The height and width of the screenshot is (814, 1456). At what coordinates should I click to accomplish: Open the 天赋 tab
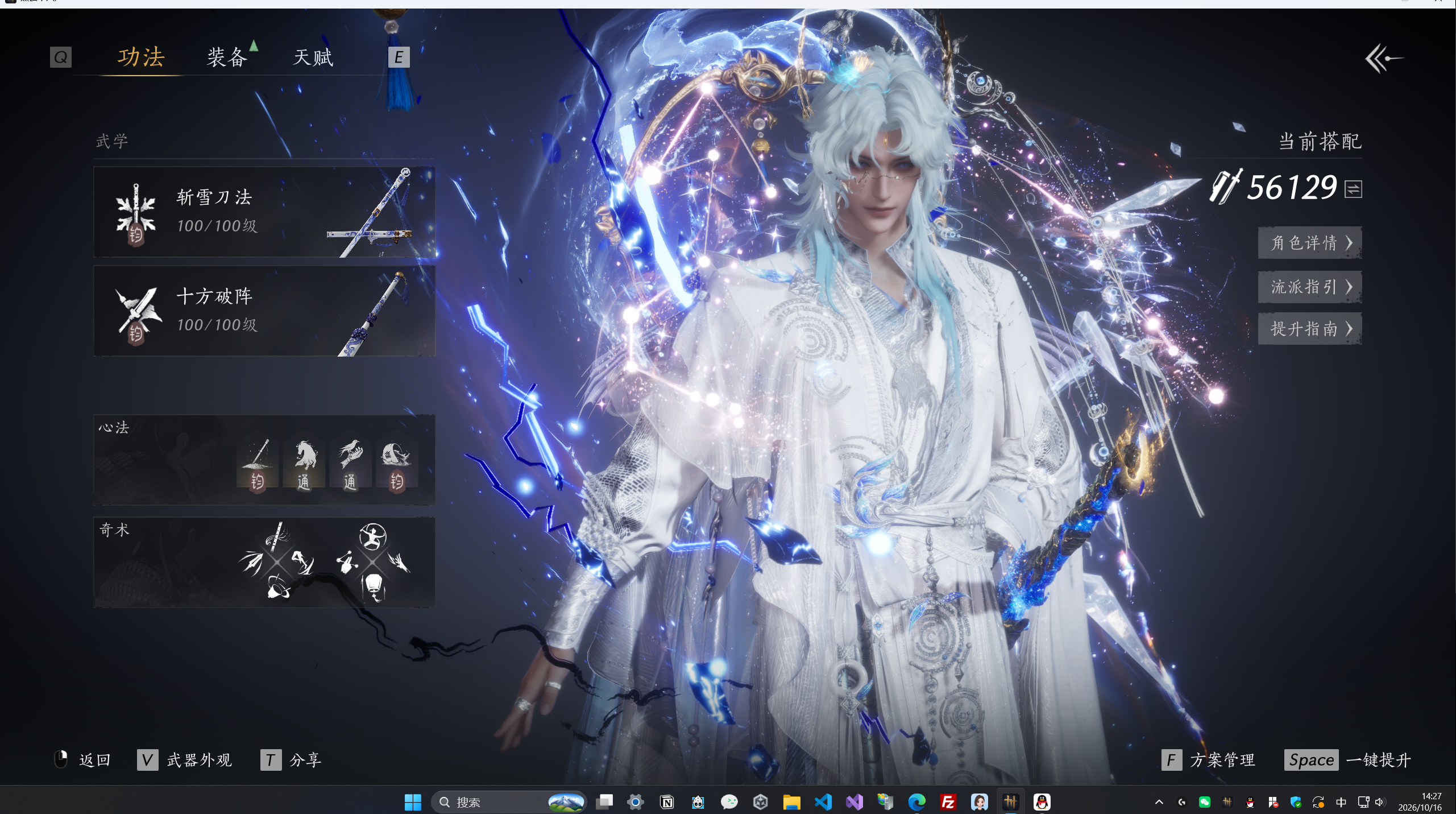point(313,57)
